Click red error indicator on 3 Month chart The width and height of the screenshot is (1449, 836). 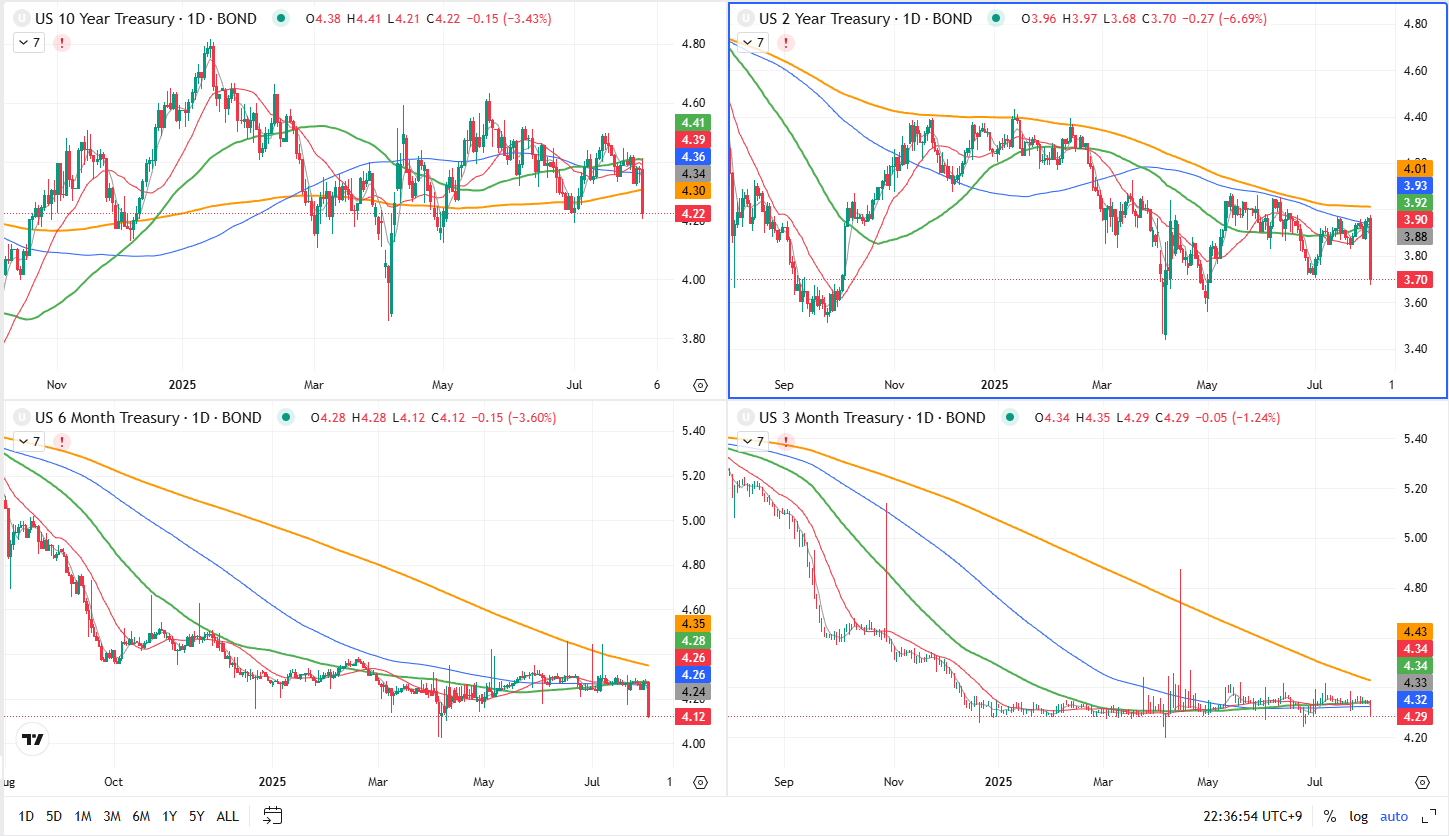[x=786, y=441]
